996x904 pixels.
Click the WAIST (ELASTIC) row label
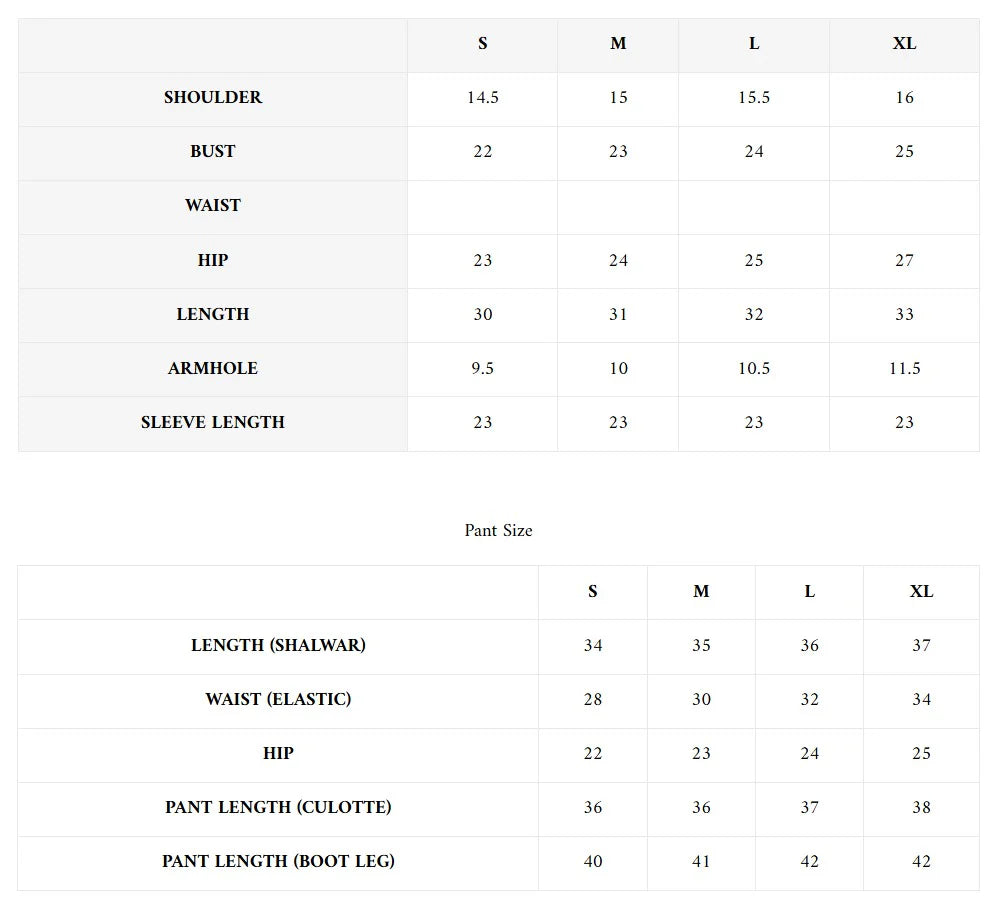pos(278,700)
